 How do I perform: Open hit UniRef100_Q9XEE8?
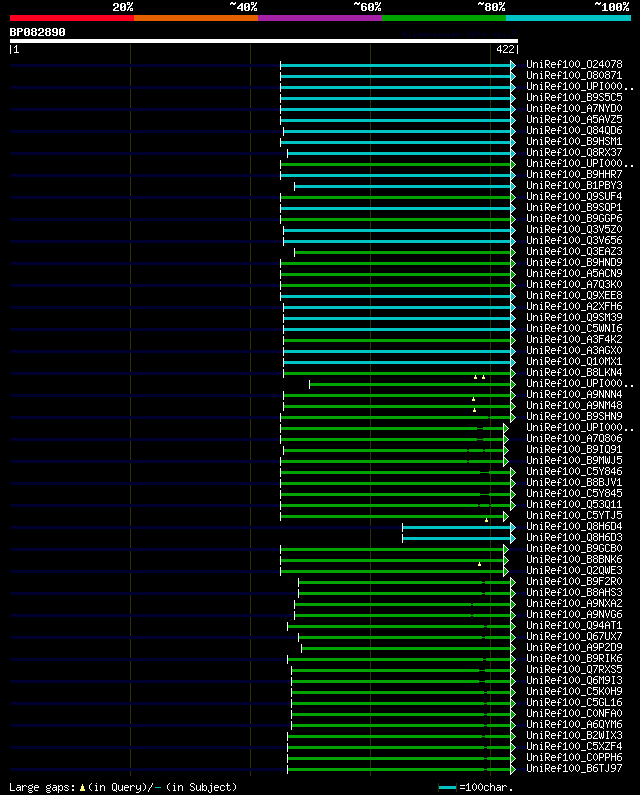(574, 296)
